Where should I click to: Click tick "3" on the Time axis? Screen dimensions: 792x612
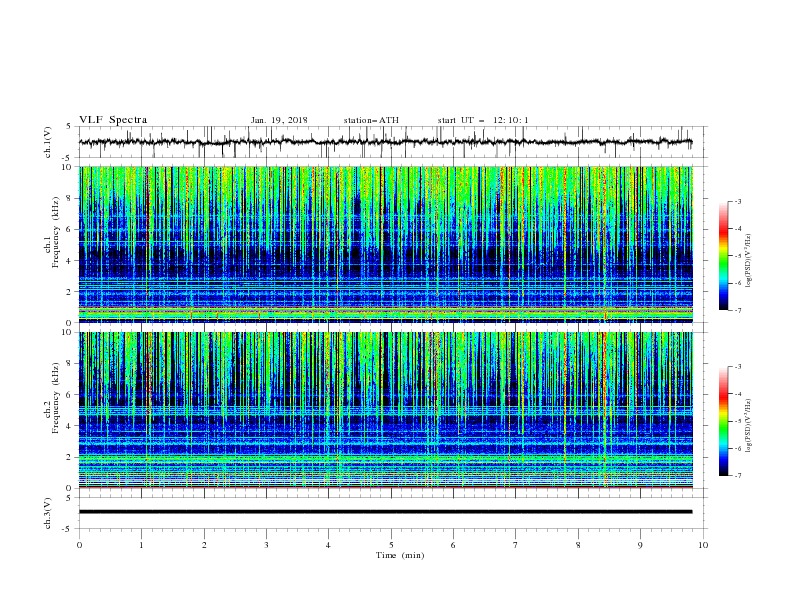266,545
